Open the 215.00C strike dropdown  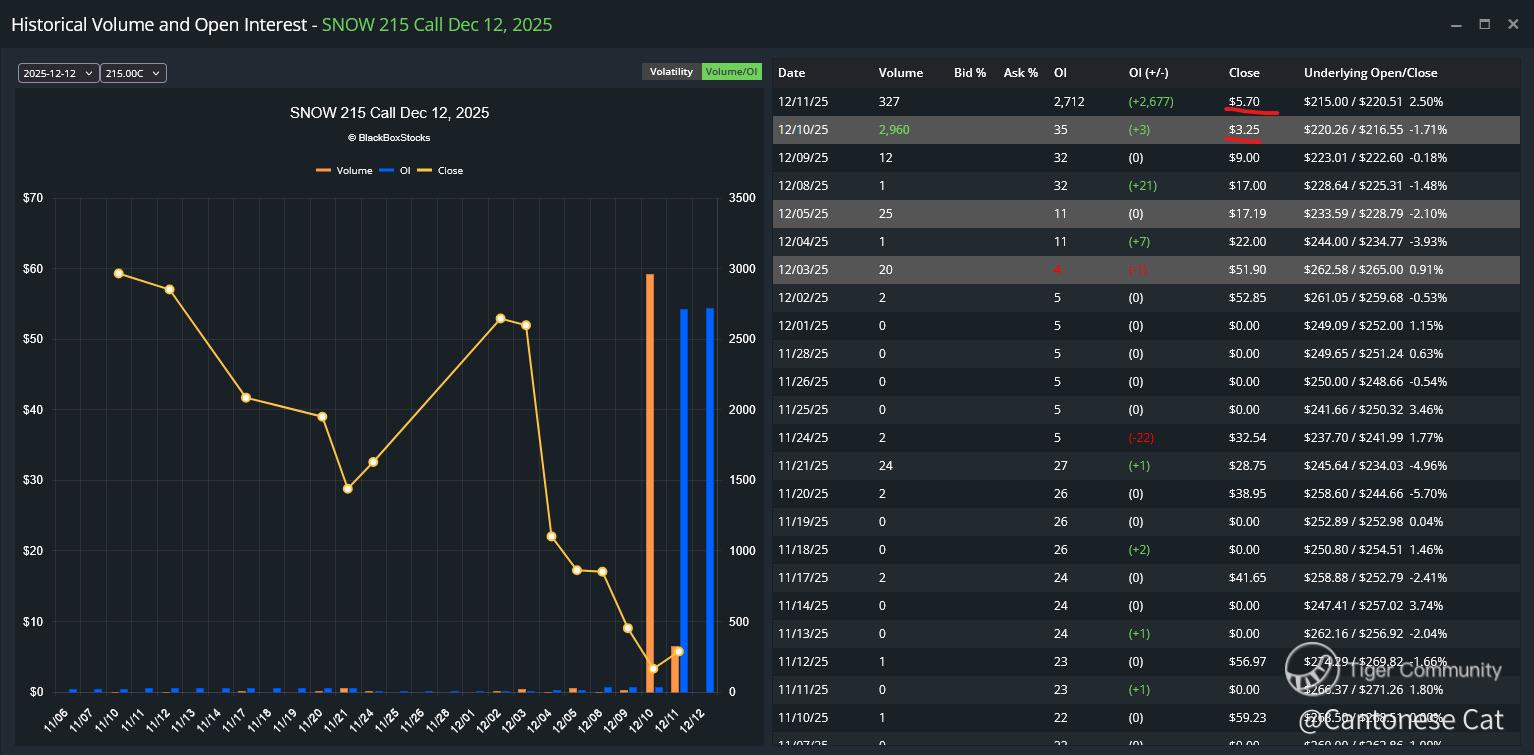pos(132,73)
